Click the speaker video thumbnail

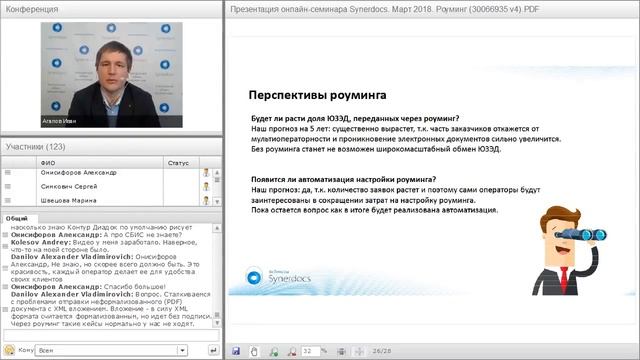111,75
